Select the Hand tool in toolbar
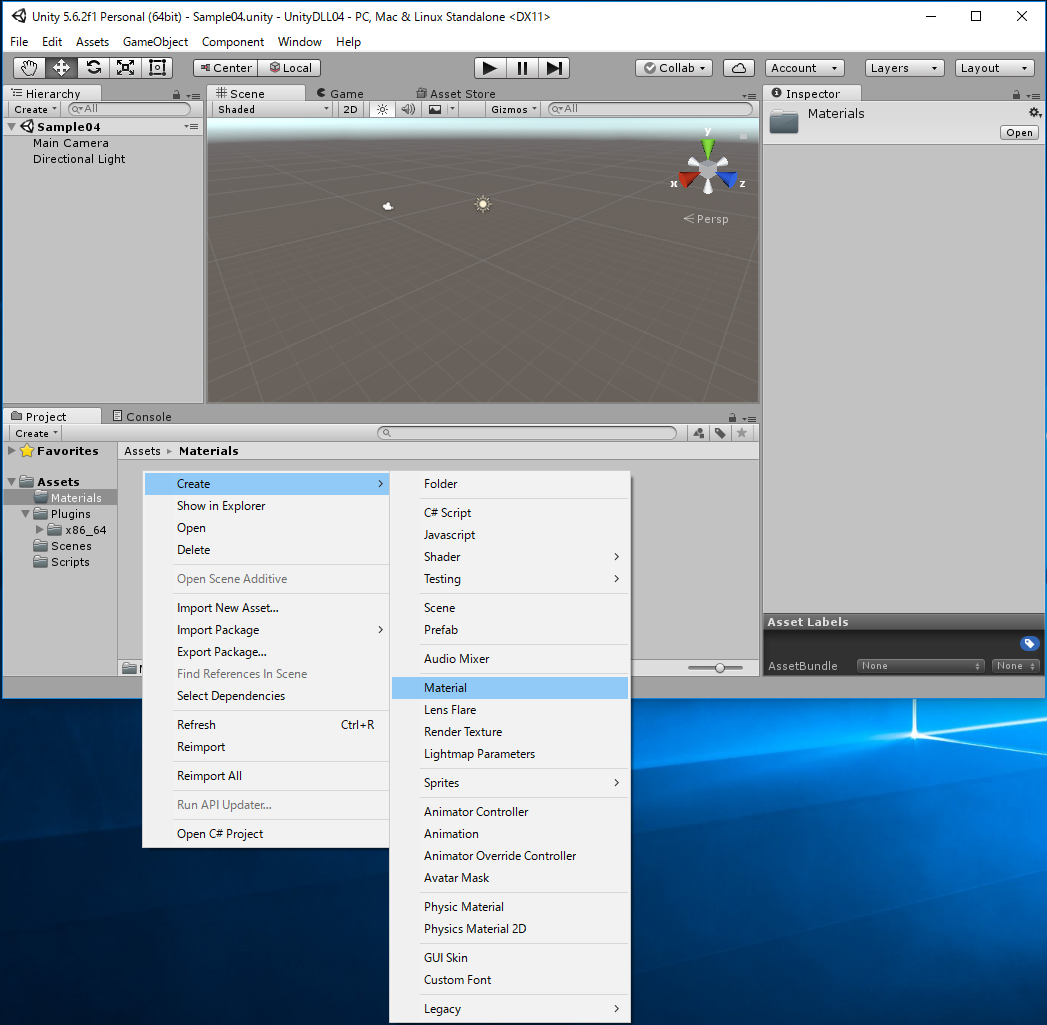Viewport: 1047px width, 1025px height. [30, 68]
